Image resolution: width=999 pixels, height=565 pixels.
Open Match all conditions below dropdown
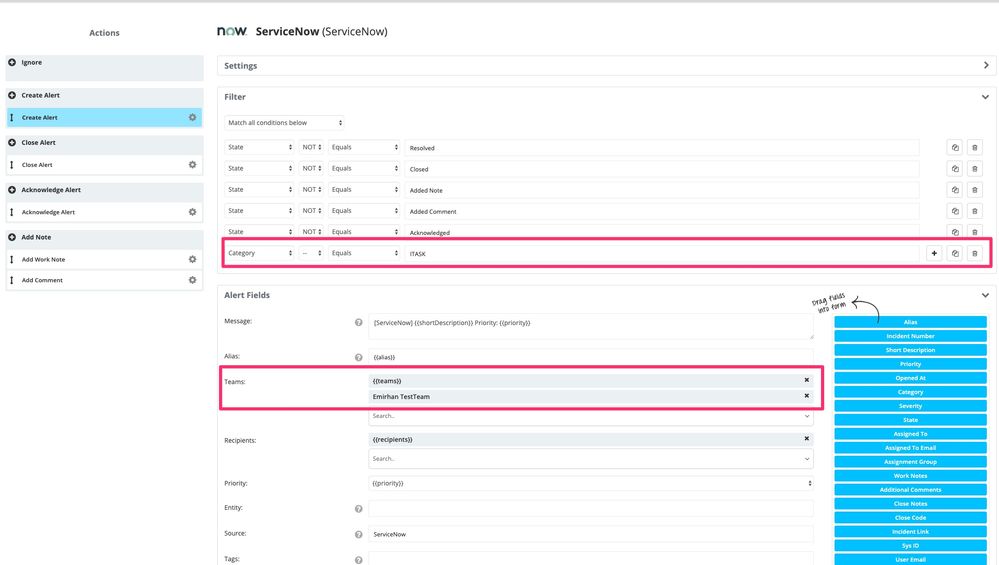[x=284, y=122]
